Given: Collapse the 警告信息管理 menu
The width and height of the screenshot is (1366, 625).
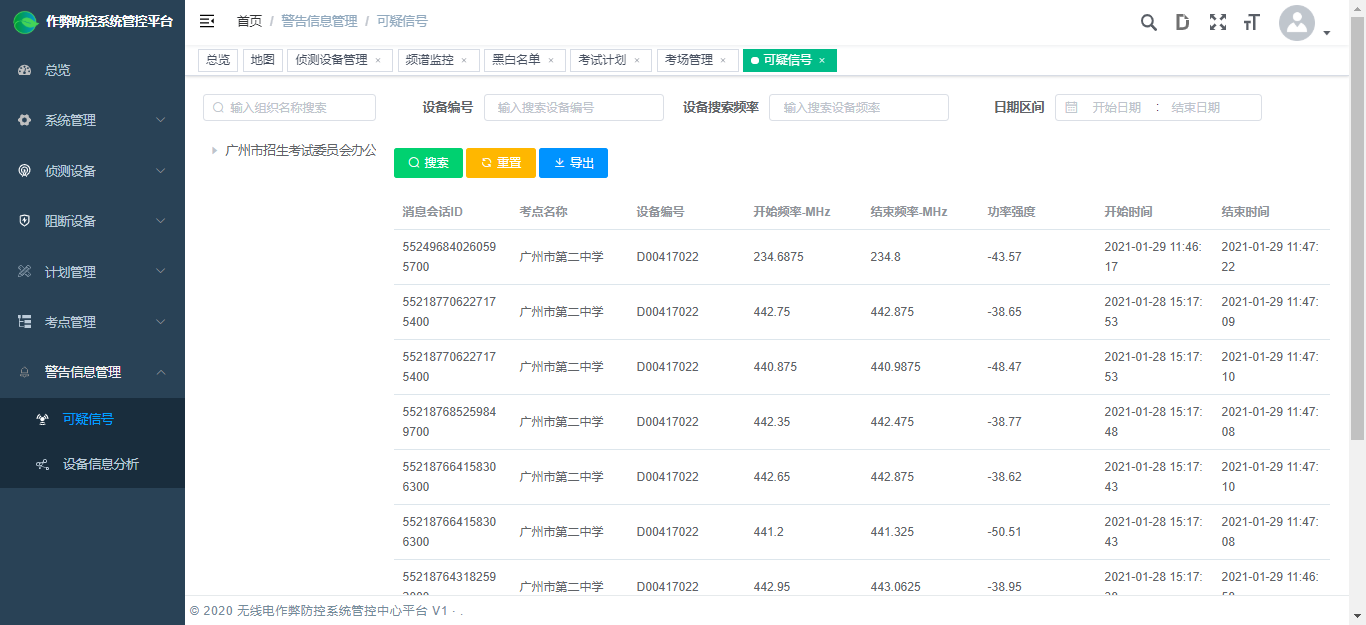Looking at the screenshot, I should tap(92, 372).
